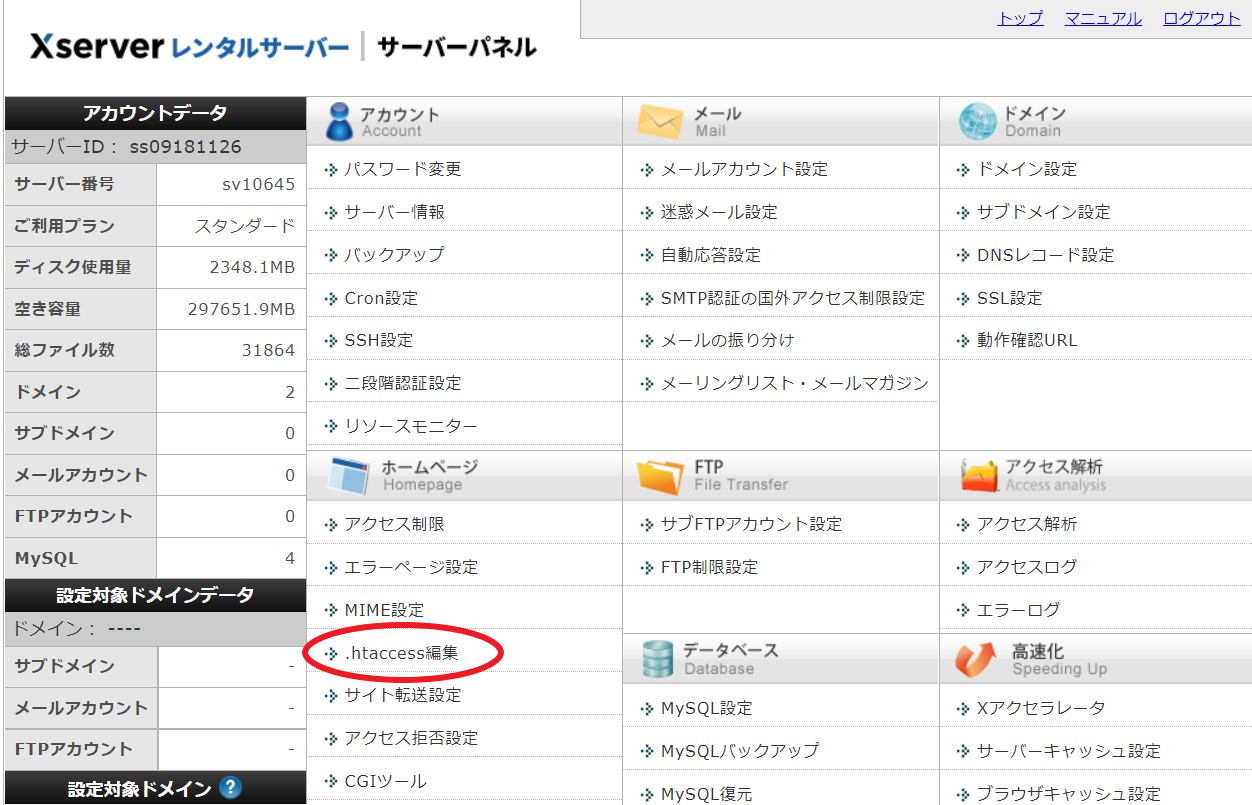The width and height of the screenshot is (1252, 805).
Task: Open サブドメイン設定
Action: [1044, 212]
